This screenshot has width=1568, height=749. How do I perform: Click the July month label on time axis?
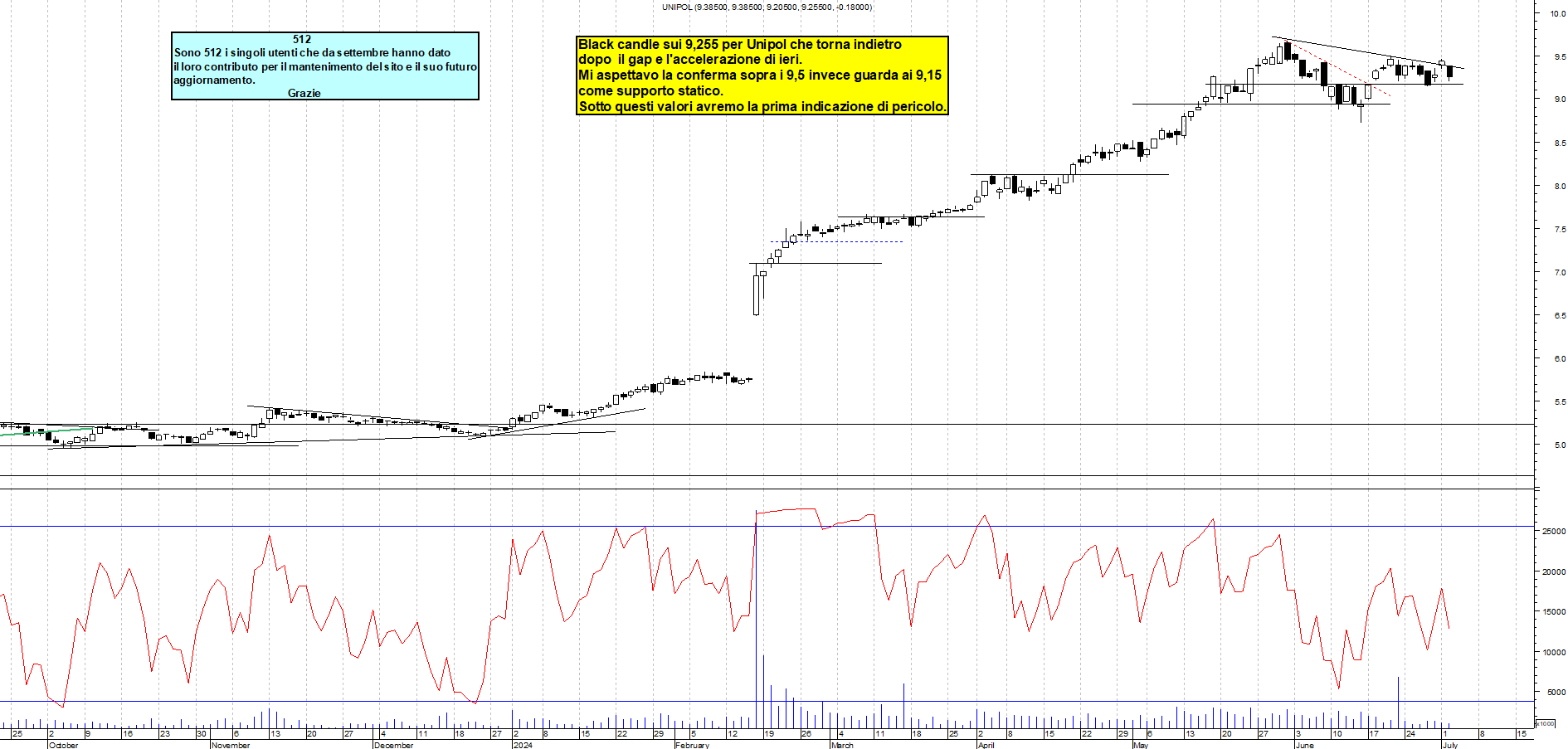click(x=1450, y=745)
